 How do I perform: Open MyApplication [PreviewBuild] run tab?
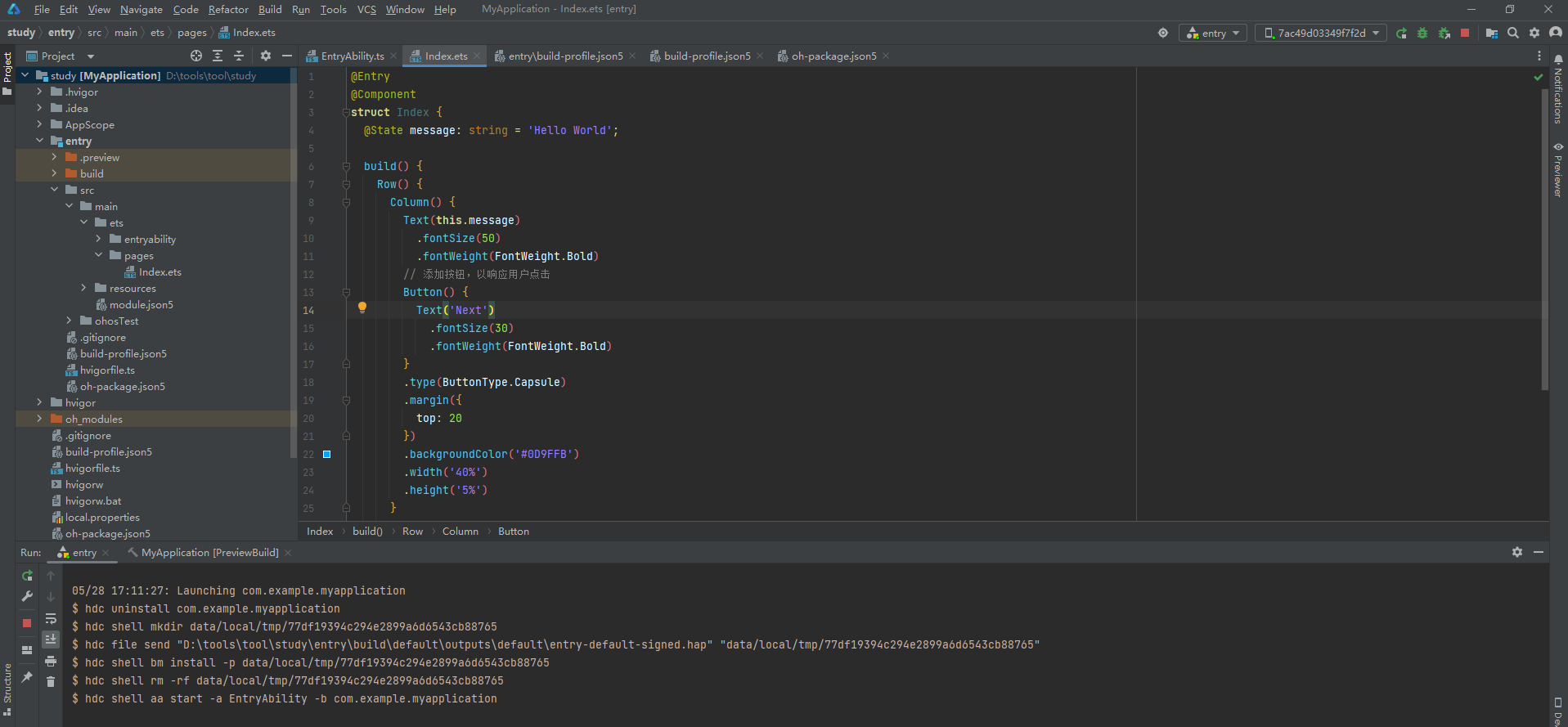(209, 553)
